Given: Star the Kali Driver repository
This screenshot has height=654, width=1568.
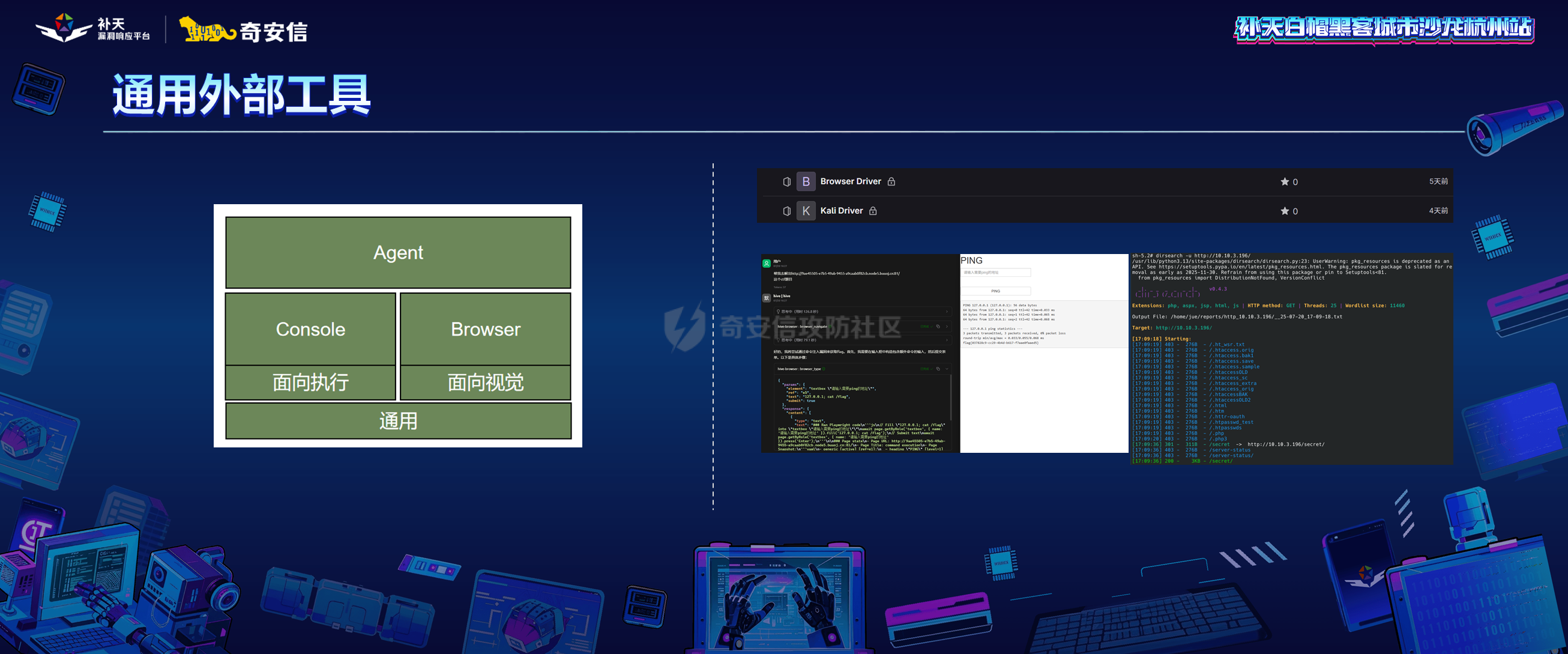Looking at the screenshot, I should [1284, 211].
